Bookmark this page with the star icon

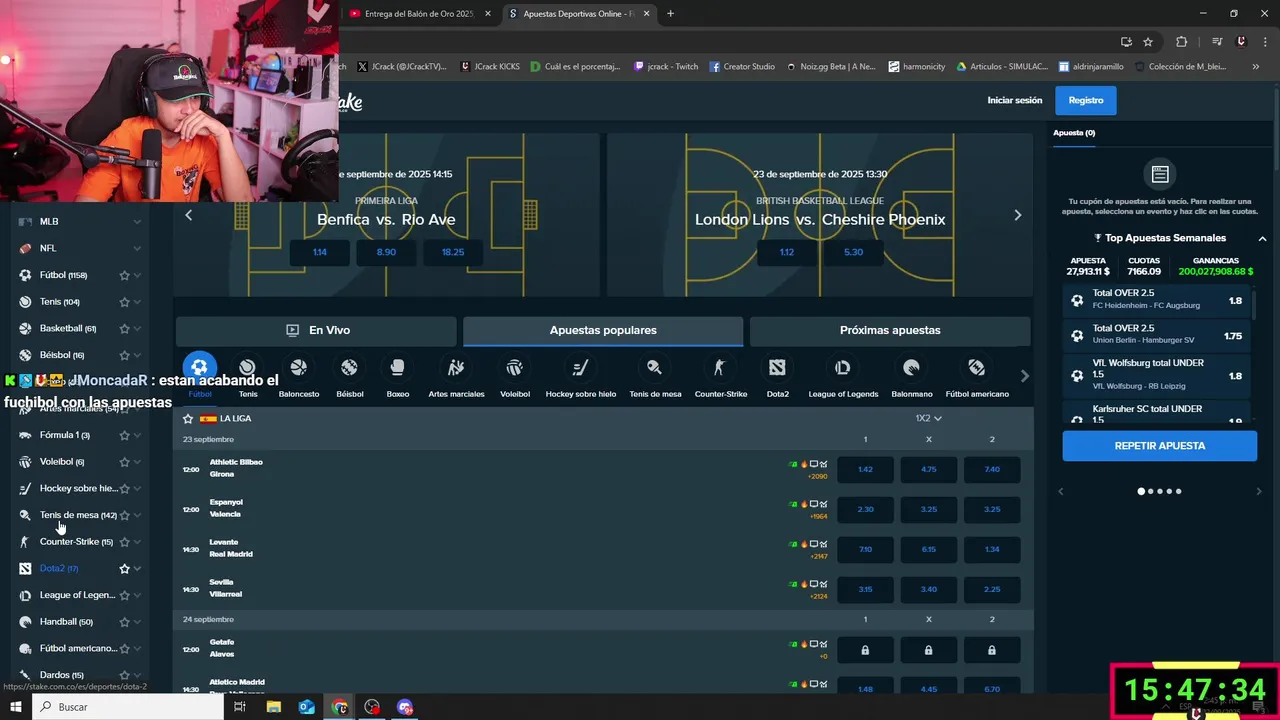tap(1148, 42)
